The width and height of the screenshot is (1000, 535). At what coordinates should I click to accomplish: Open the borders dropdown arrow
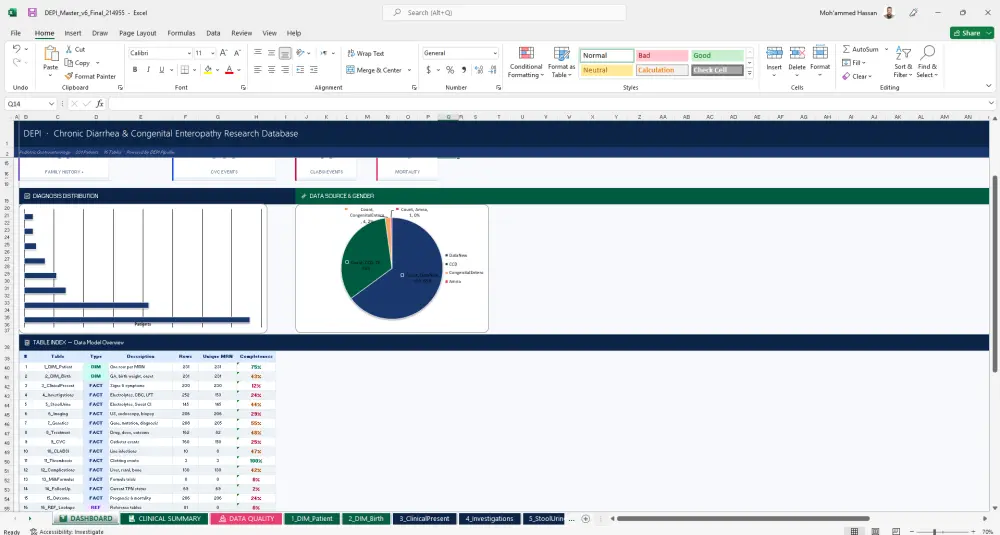195,70
